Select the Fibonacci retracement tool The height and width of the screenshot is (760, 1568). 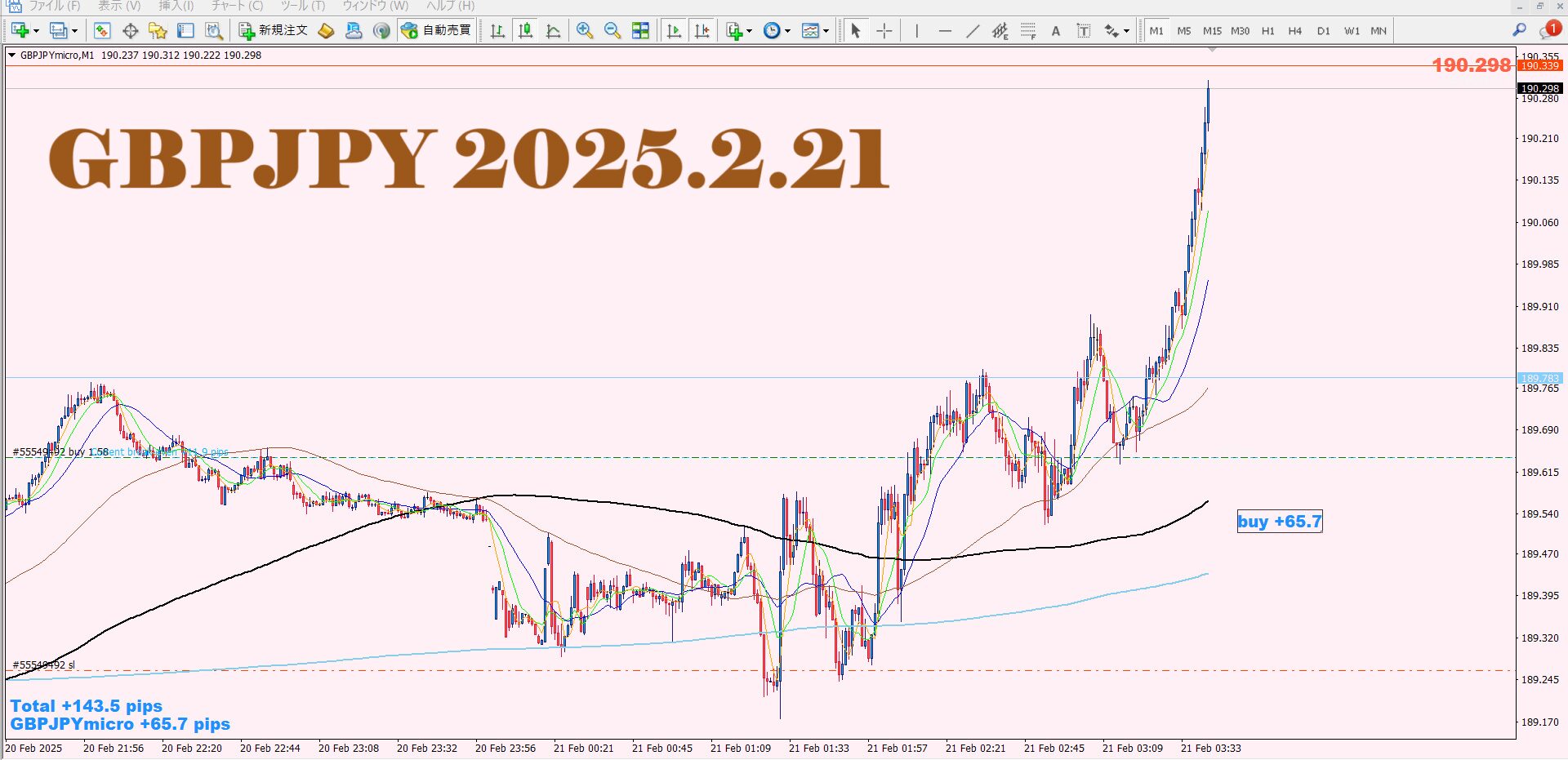[x=1028, y=31]
